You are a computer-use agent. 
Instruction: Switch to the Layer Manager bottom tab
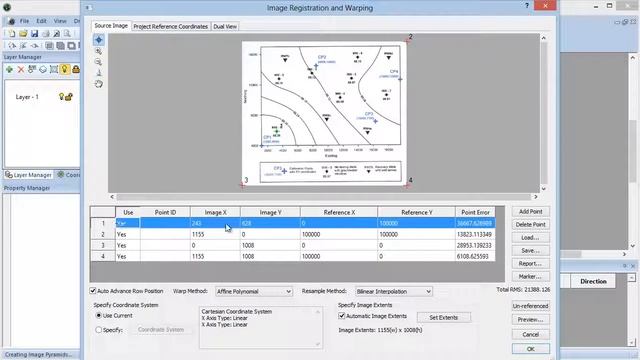pos(29,175)
